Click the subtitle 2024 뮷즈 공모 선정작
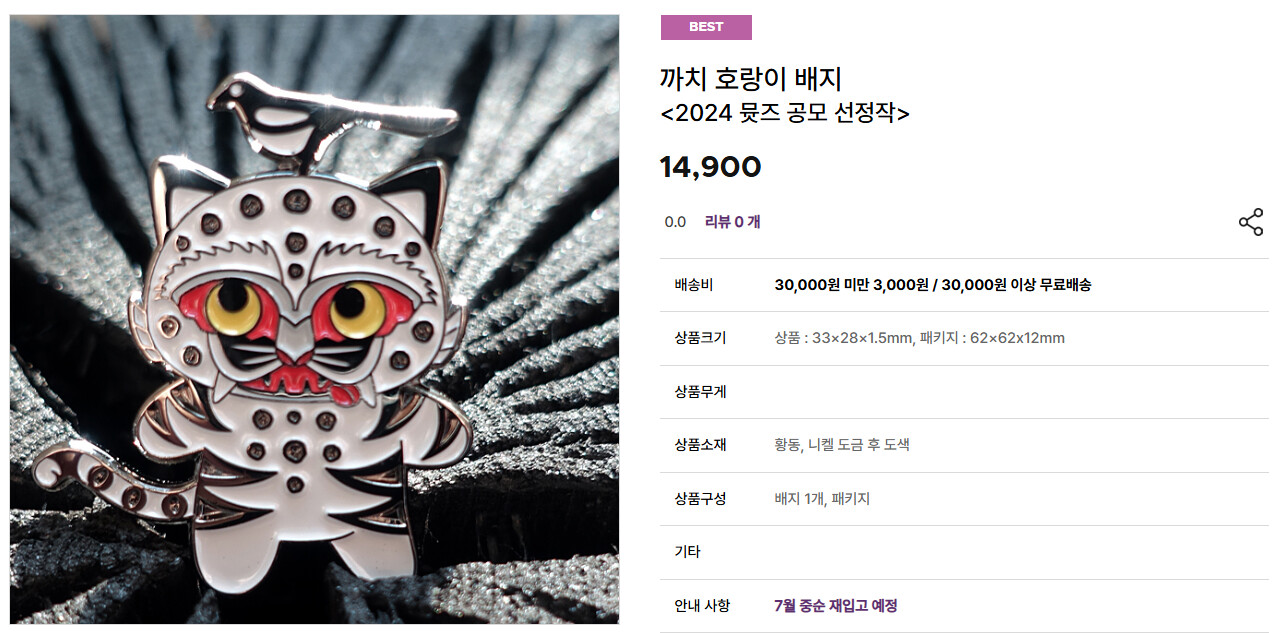 (785, 113)
